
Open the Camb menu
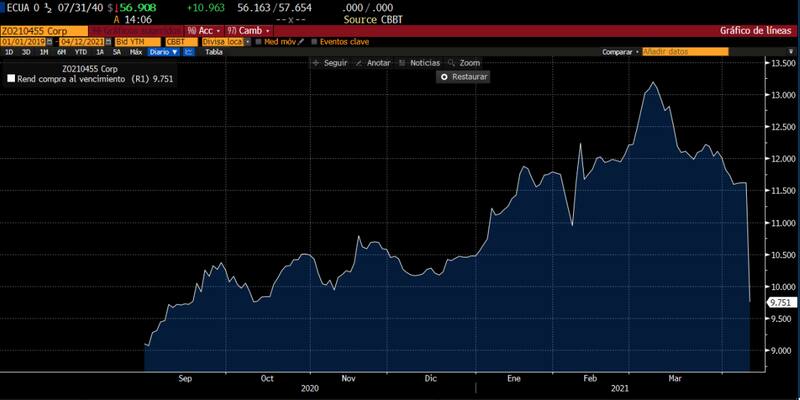(248, 30)
